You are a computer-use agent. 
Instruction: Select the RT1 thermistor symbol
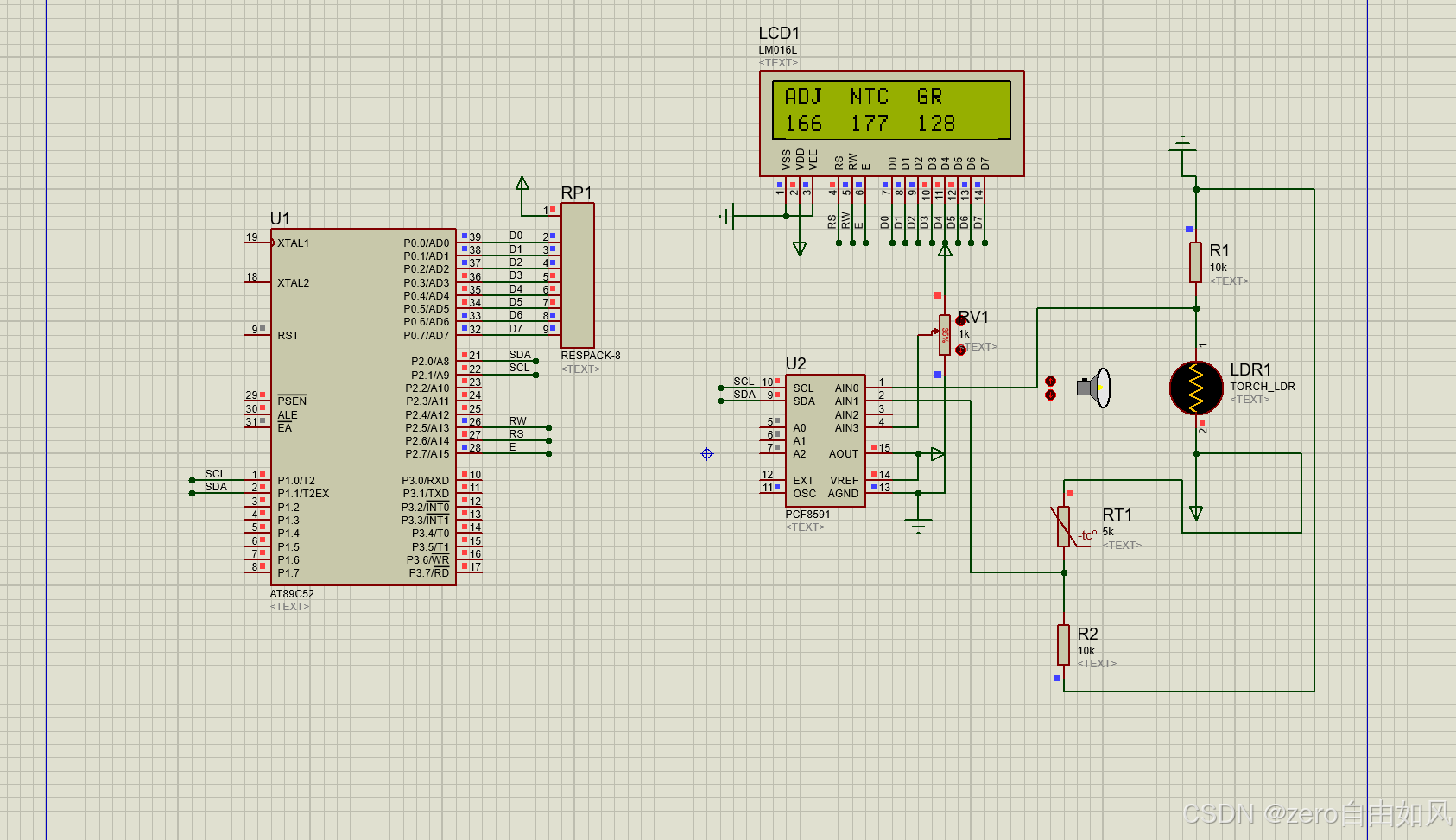[1064, 526]
